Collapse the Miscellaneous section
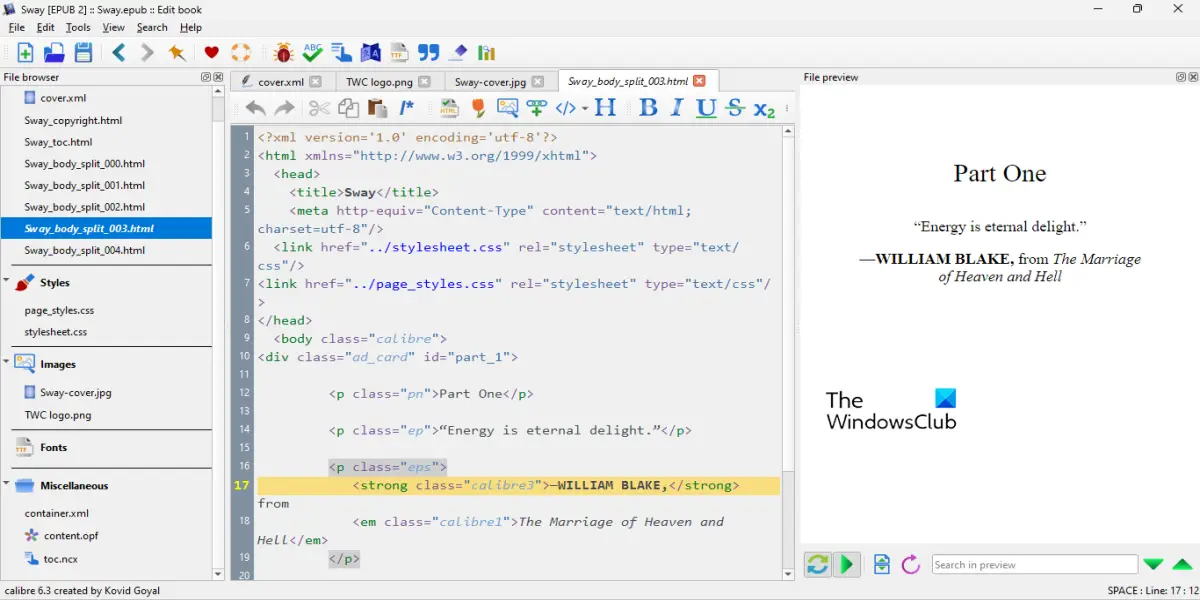This screenshot has width=1200, height=600. tap(6, 485)
